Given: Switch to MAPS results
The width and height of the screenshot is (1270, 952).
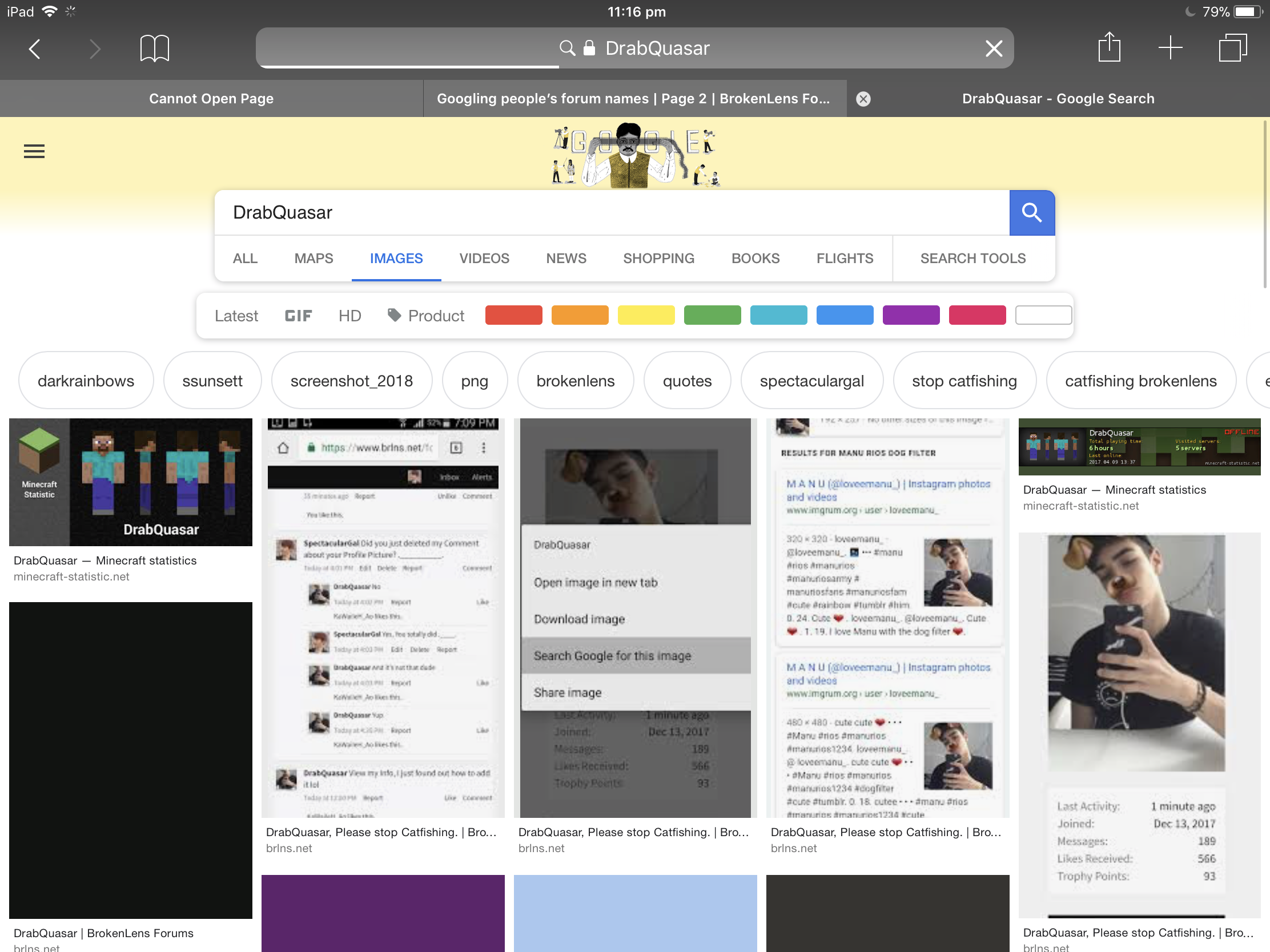Looking at the screenshot, I should coord(314,258).
